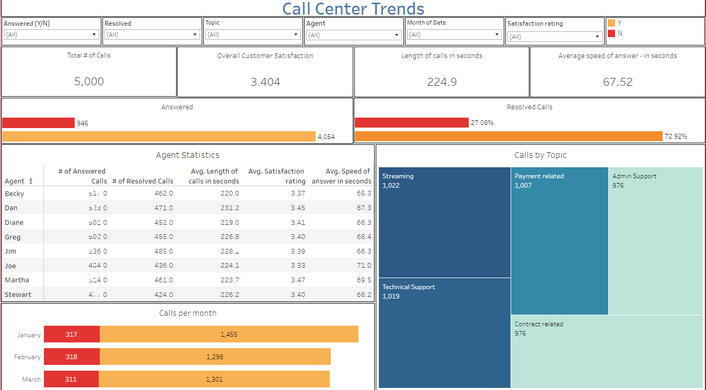
Task: Click the red Answered bar labeled 946
Action: [x=39, y=123]
